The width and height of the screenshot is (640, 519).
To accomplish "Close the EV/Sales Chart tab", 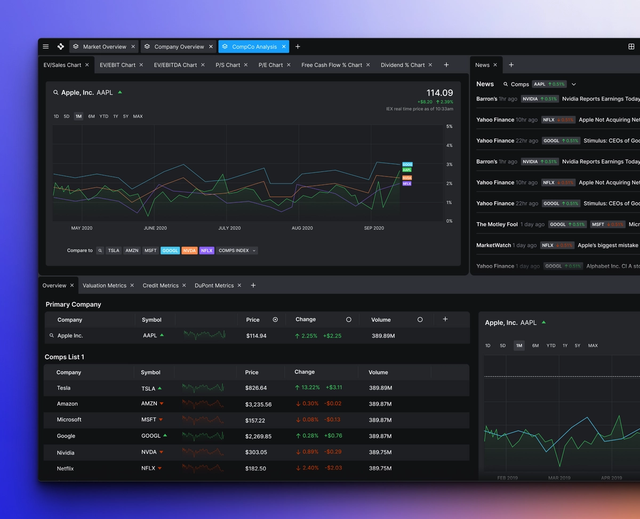I will pyautogui.click(x=87, y=65).
